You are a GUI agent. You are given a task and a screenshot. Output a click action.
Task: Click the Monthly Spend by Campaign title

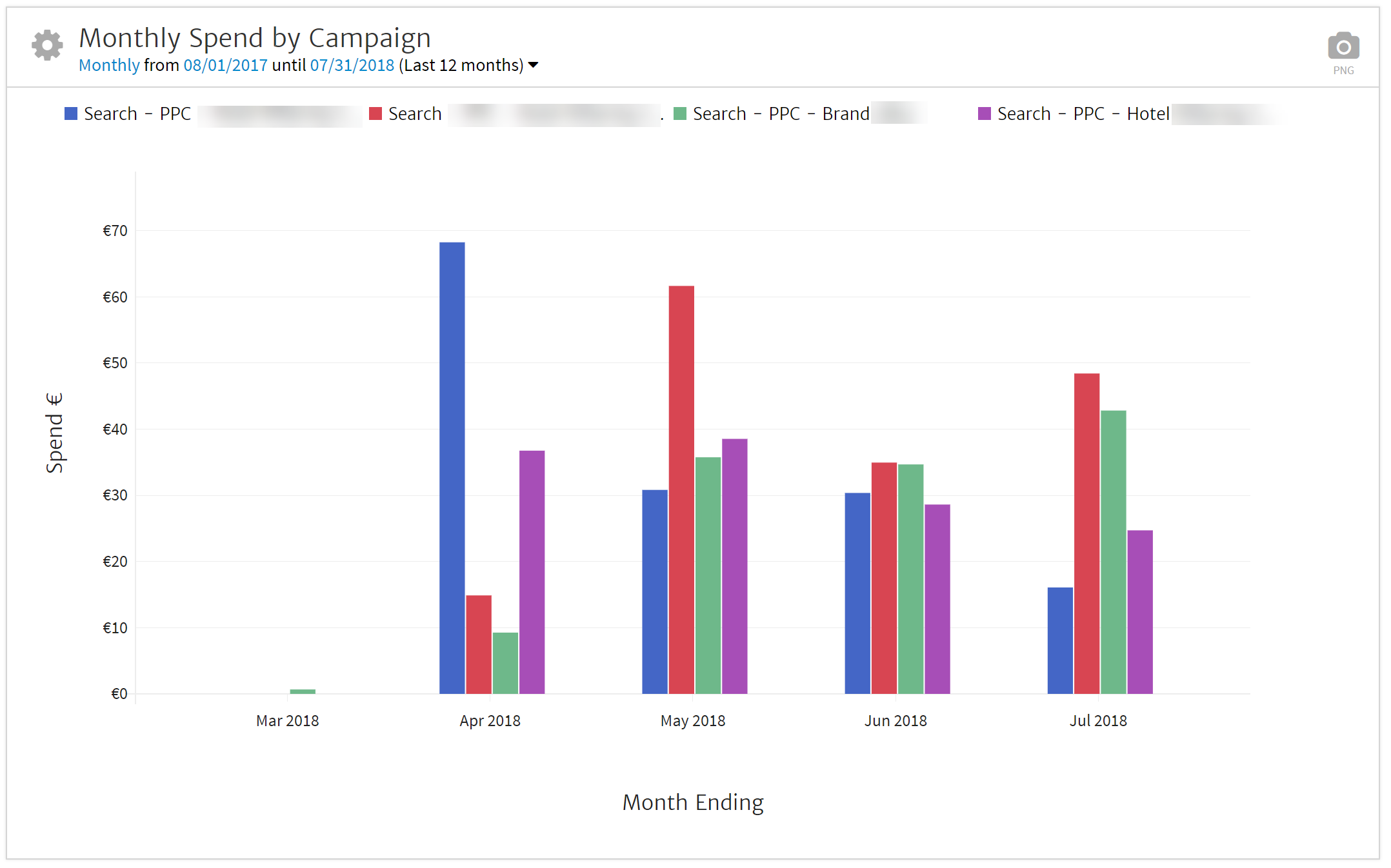(x=255, y=38)
